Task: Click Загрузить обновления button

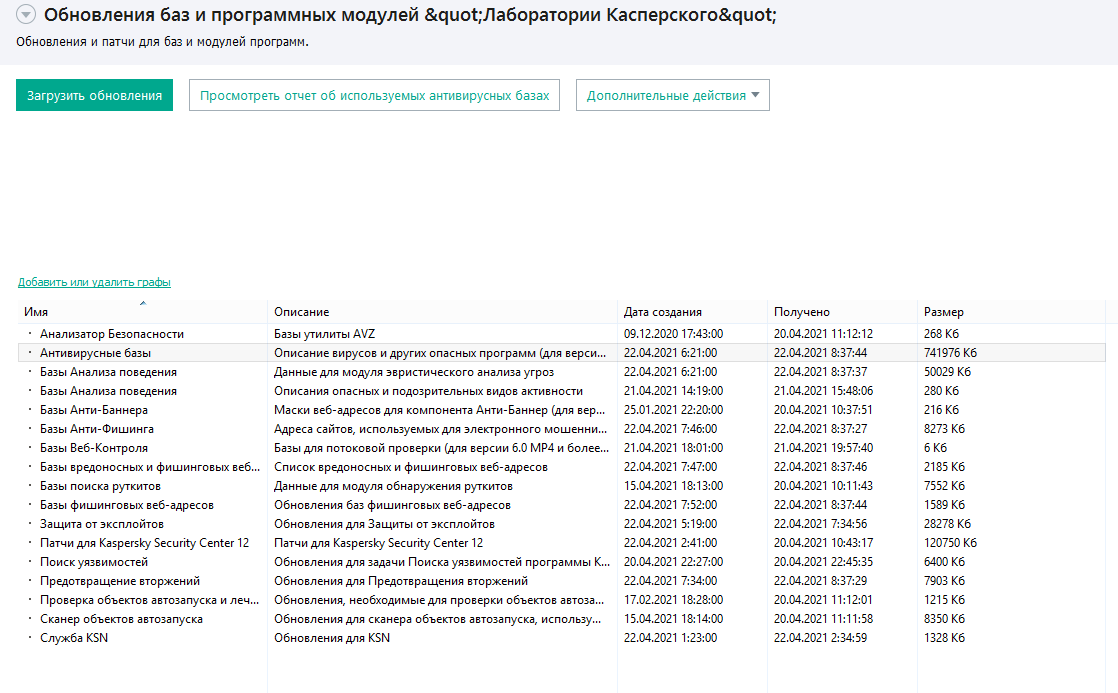Action: 94,95
